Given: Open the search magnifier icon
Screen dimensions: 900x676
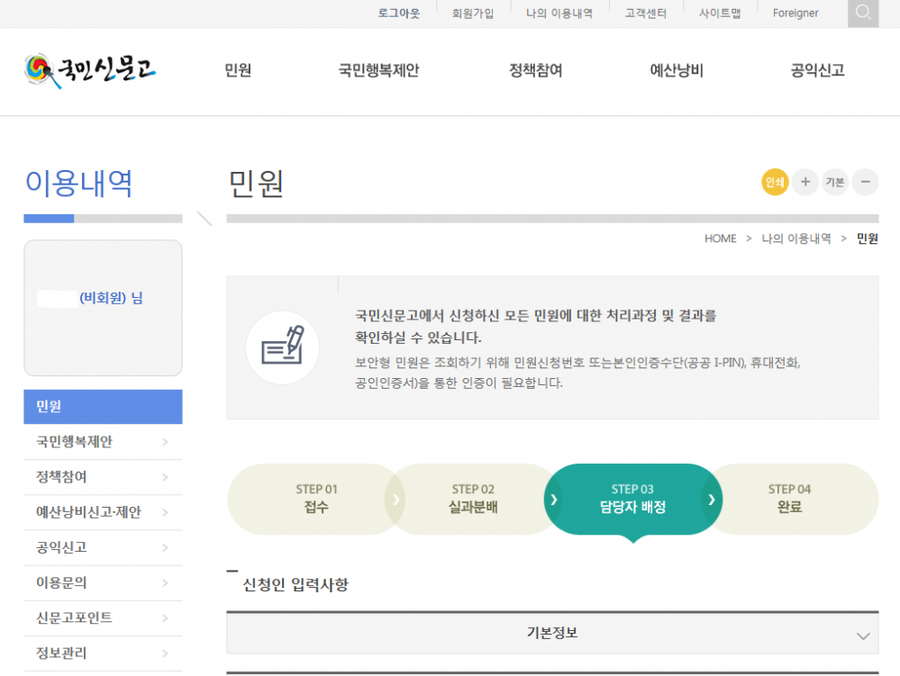Looking at the screenshot, I should 863,13.
